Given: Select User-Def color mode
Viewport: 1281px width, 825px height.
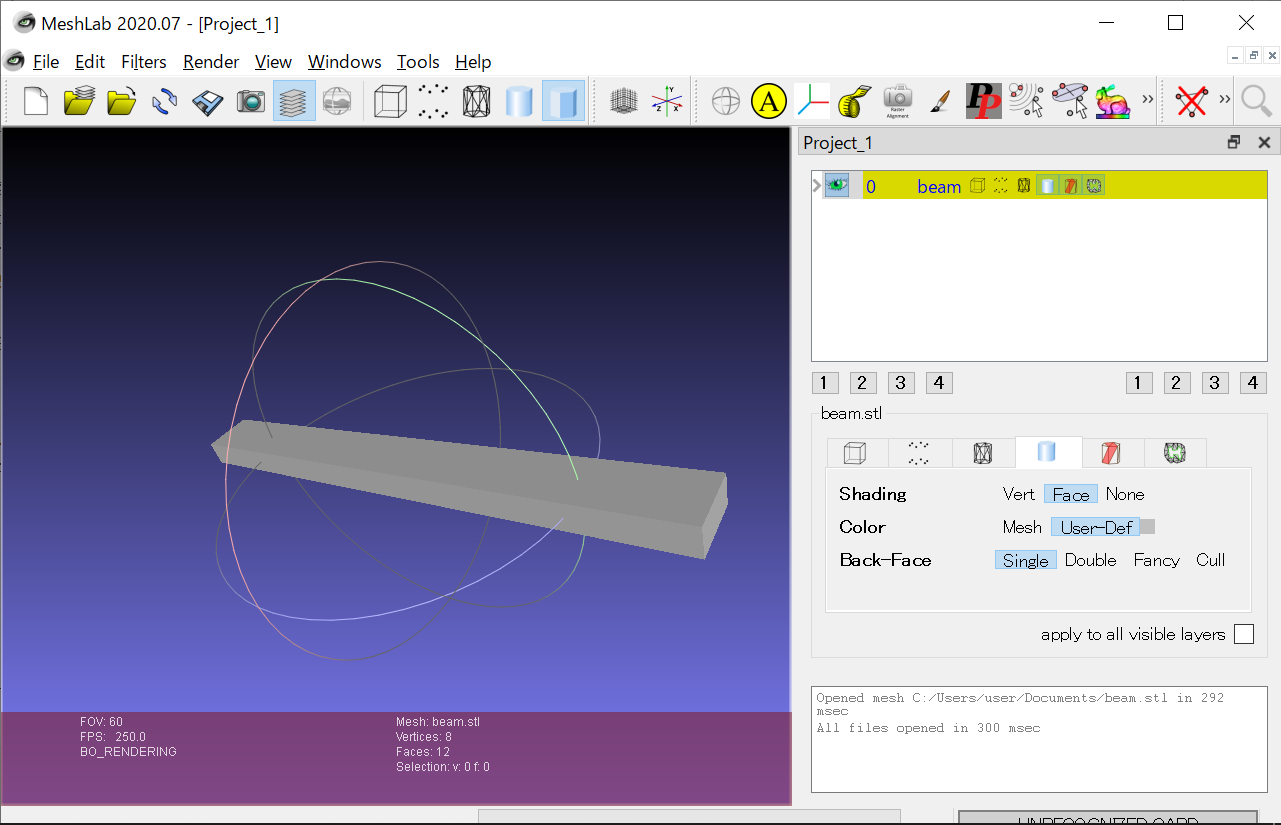Looking at the screenshot, I should 1095,527.
